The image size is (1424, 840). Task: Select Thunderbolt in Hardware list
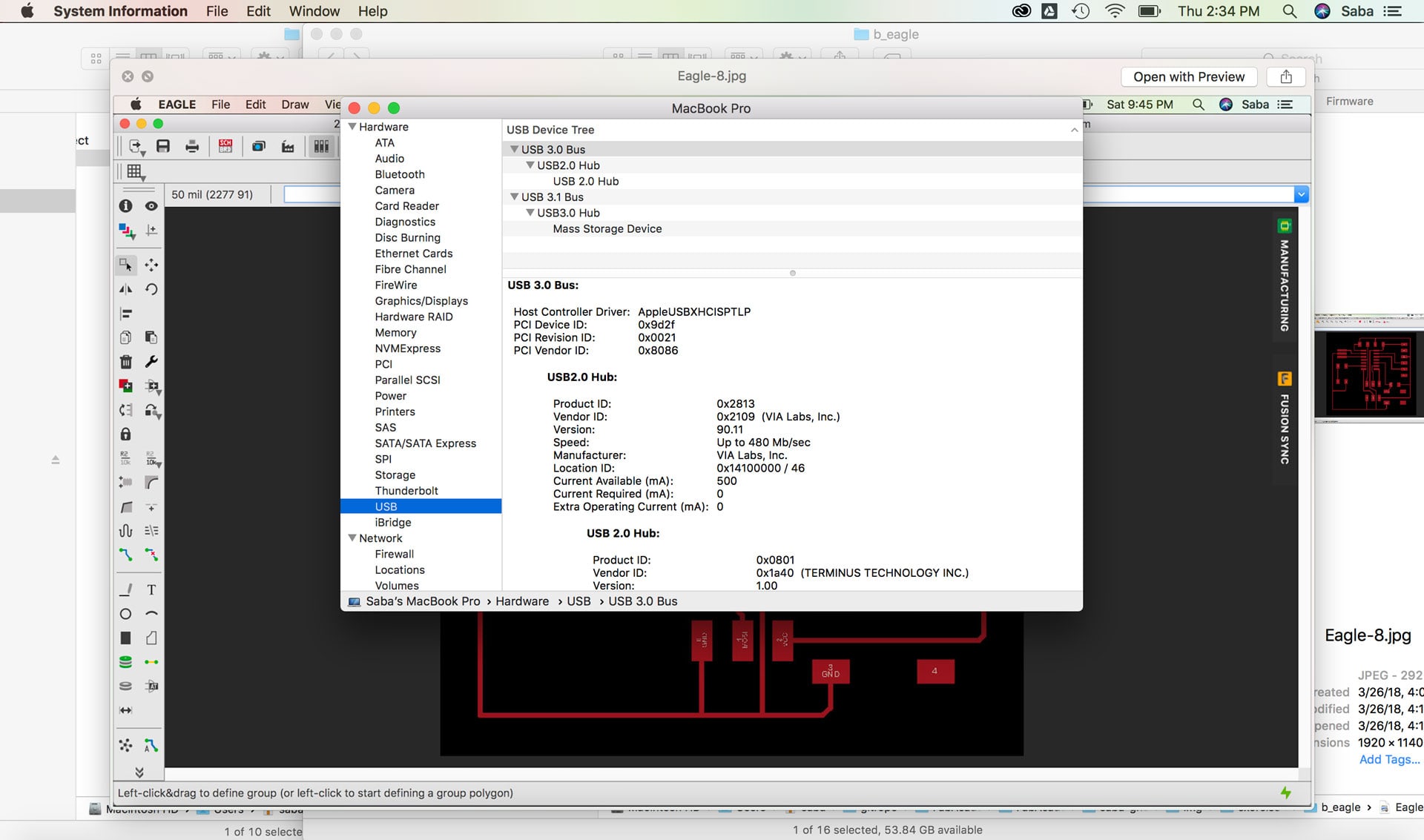tap(406, 491)
